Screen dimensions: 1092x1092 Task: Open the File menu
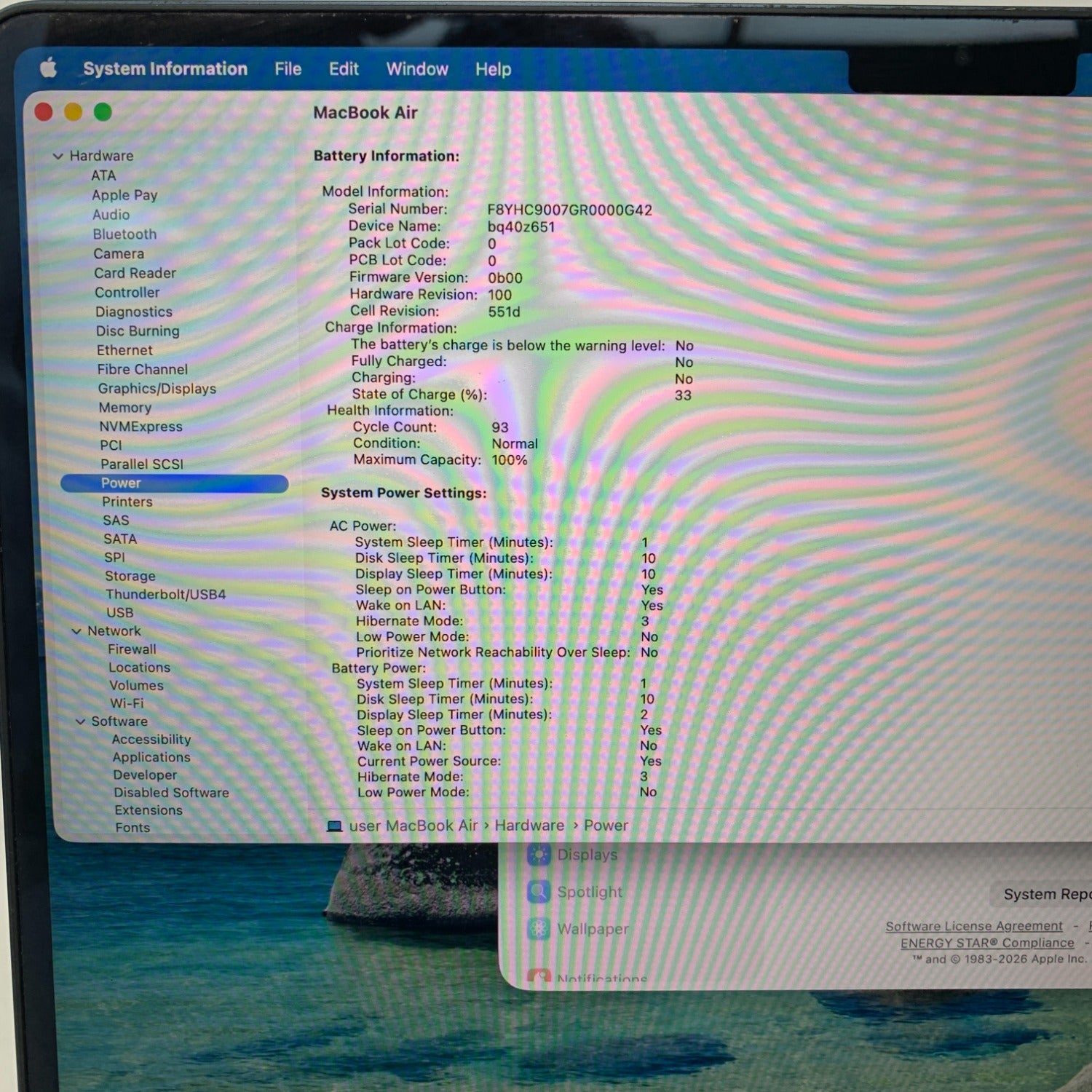point(288,69)
